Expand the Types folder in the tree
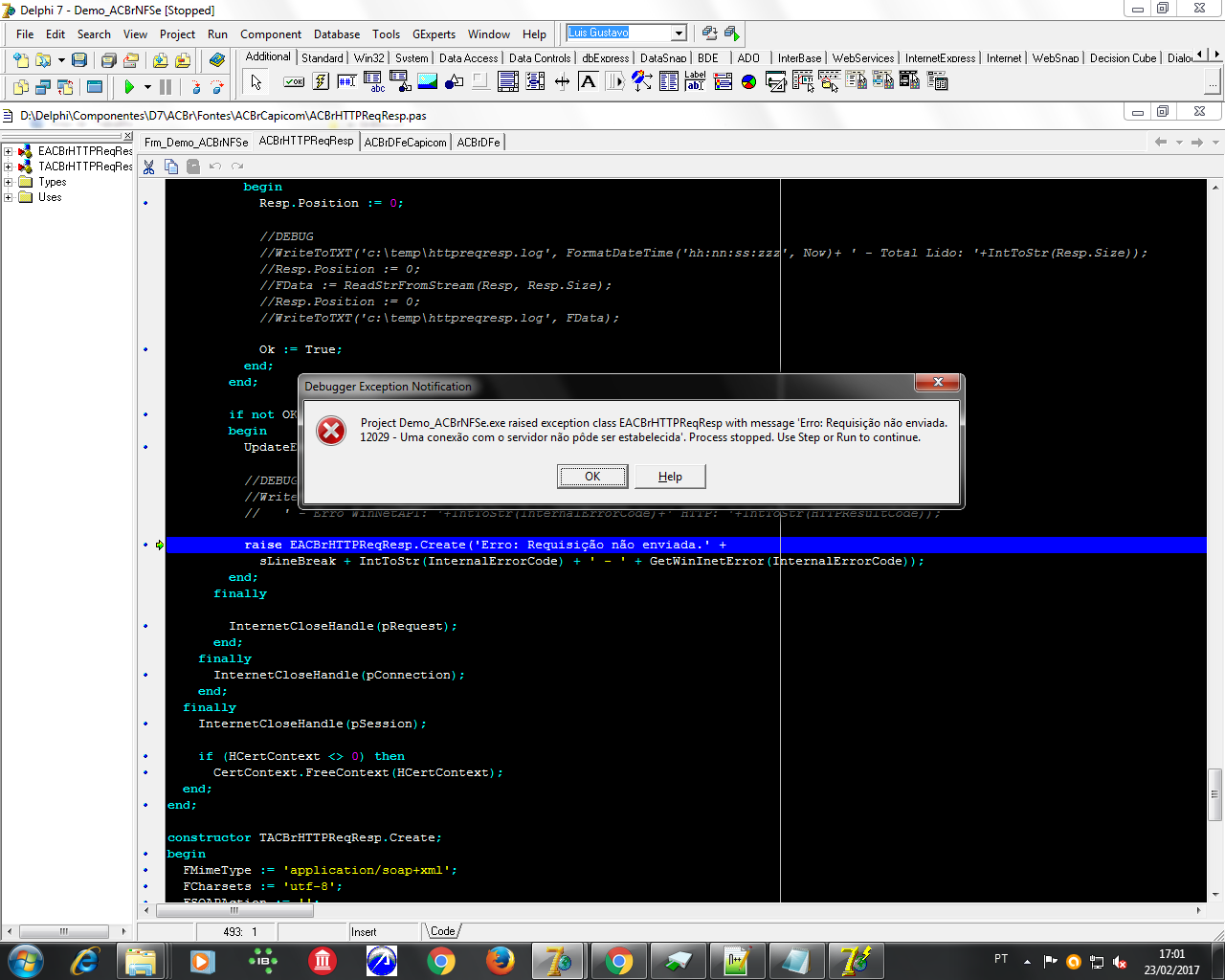 click(x=8, y=182)
